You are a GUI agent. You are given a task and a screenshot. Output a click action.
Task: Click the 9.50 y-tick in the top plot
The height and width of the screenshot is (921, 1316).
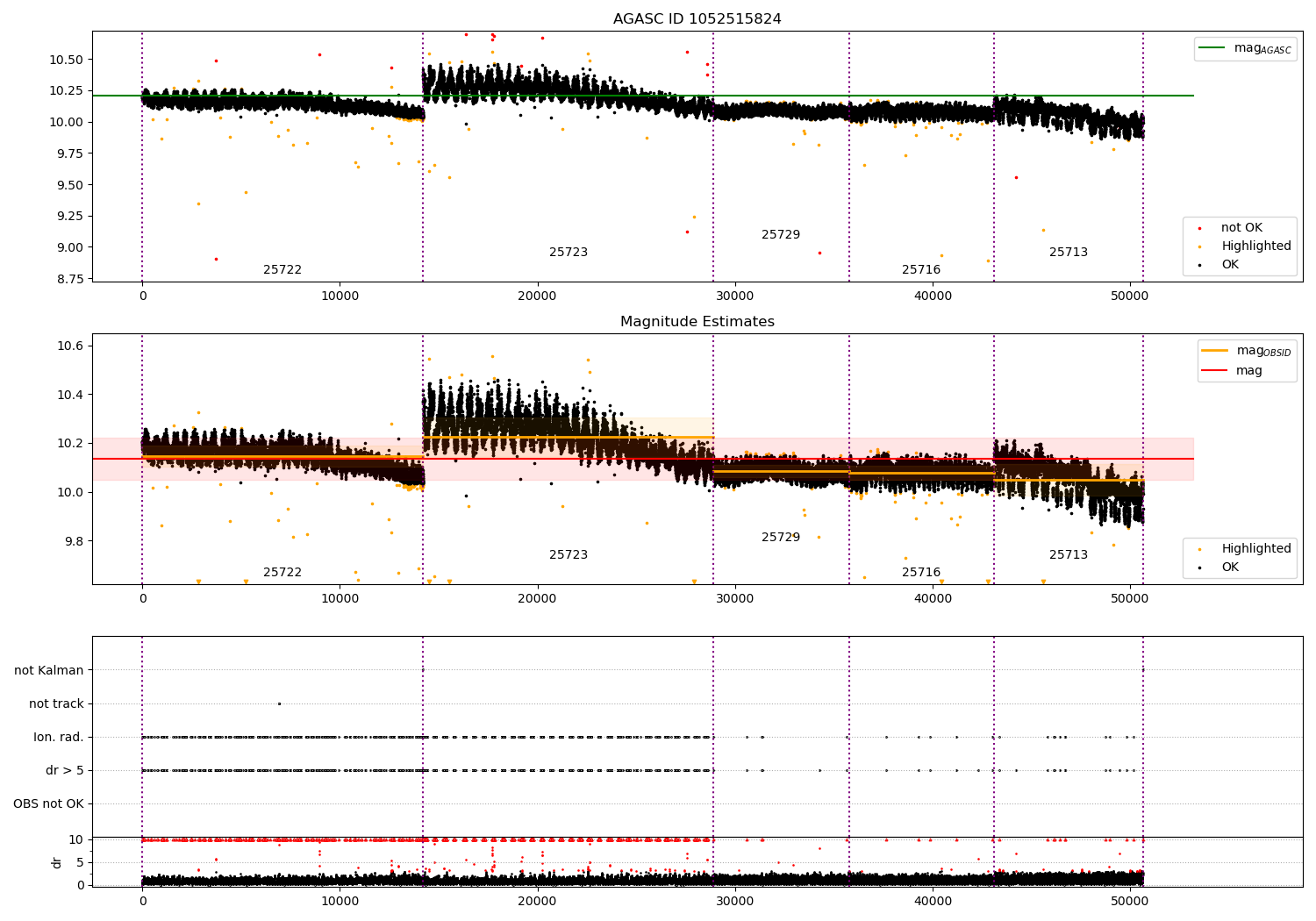click(70, 185)
